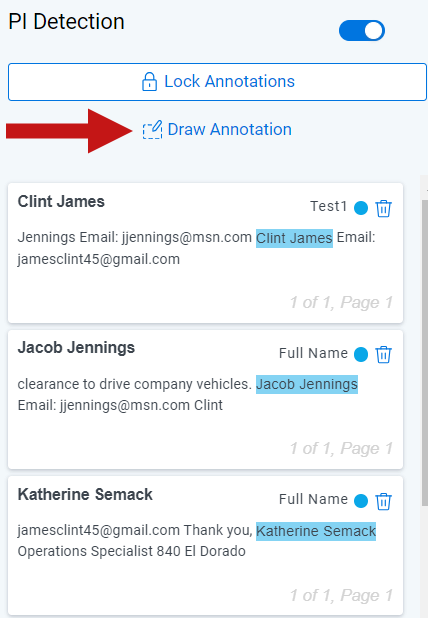Click "Operations Specialist 840 El Dorado" text
This screenshot has width=428, height=618.
pos(132,551)
